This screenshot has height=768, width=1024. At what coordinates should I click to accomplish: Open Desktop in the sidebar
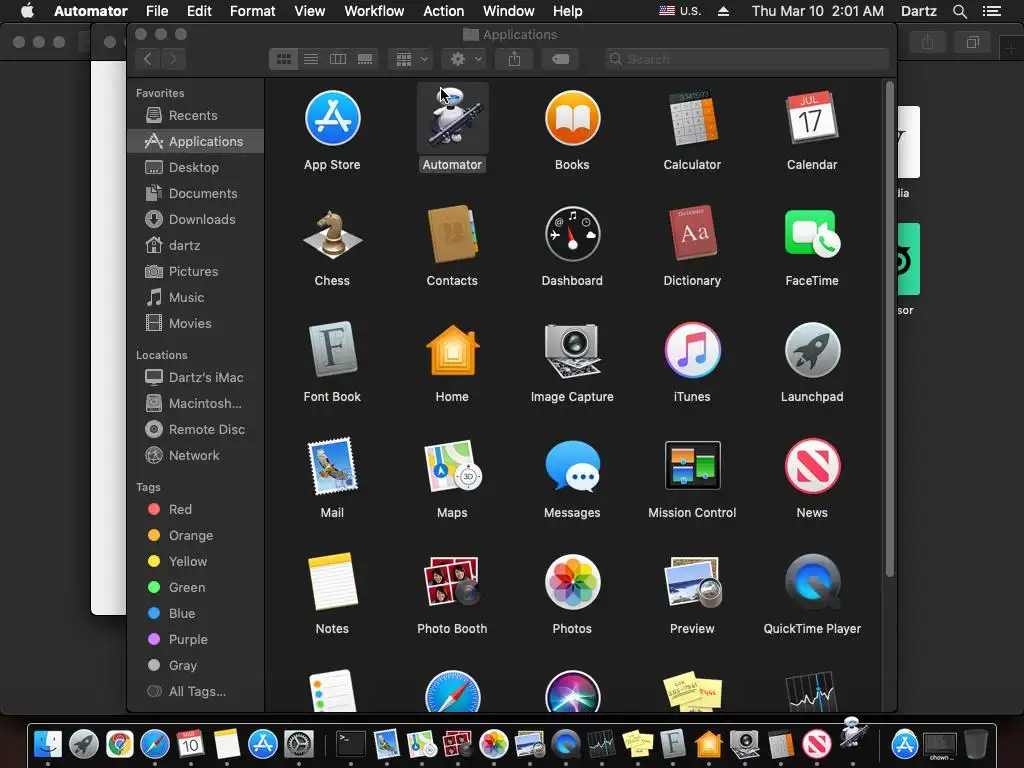click(x=195, y=167)
